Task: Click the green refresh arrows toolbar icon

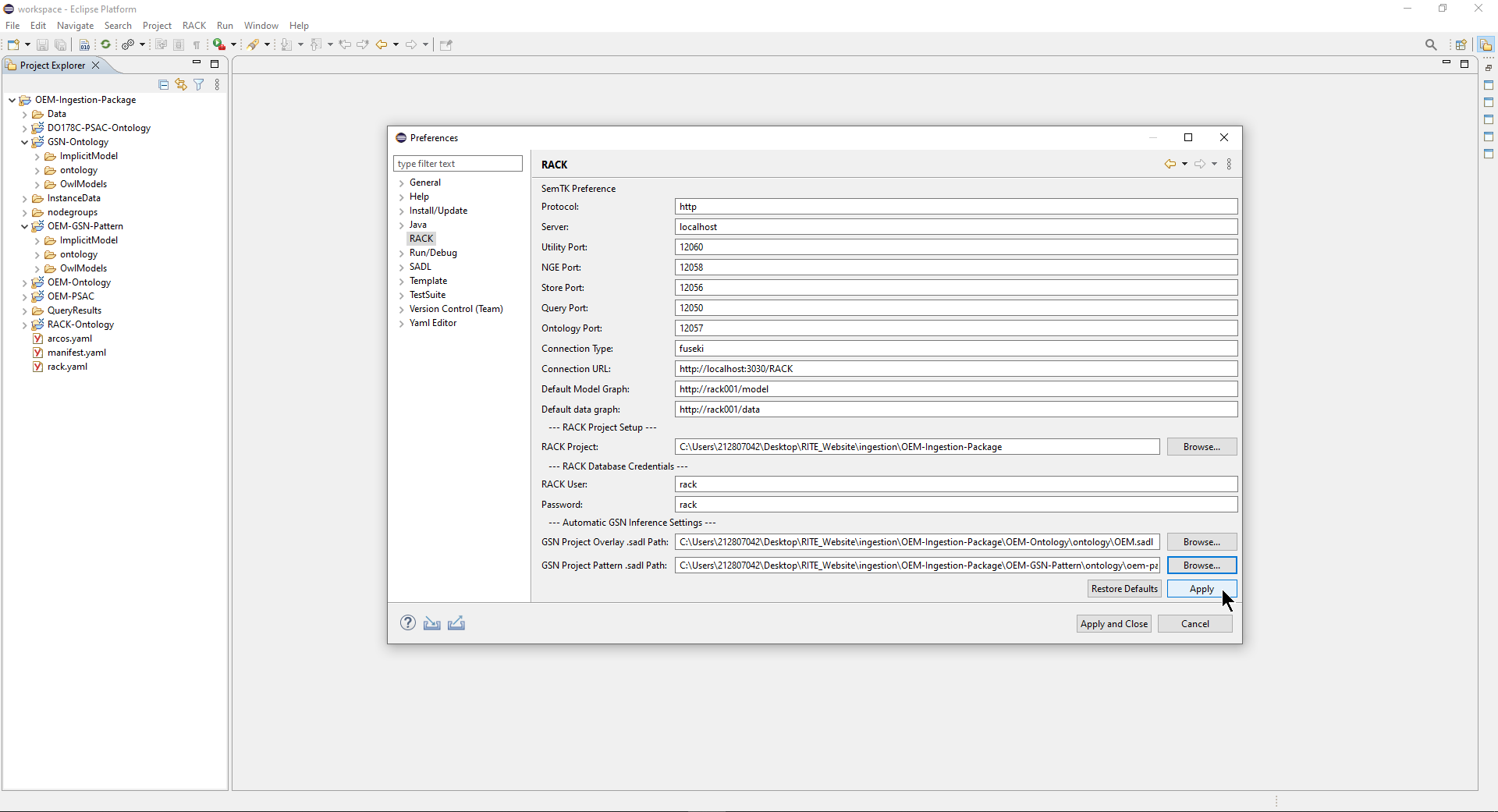Action: 106,44
